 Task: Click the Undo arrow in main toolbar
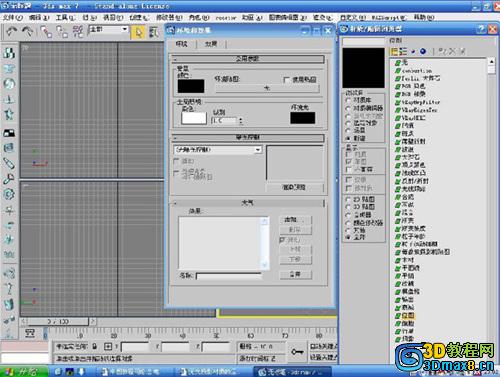[11, 32]
